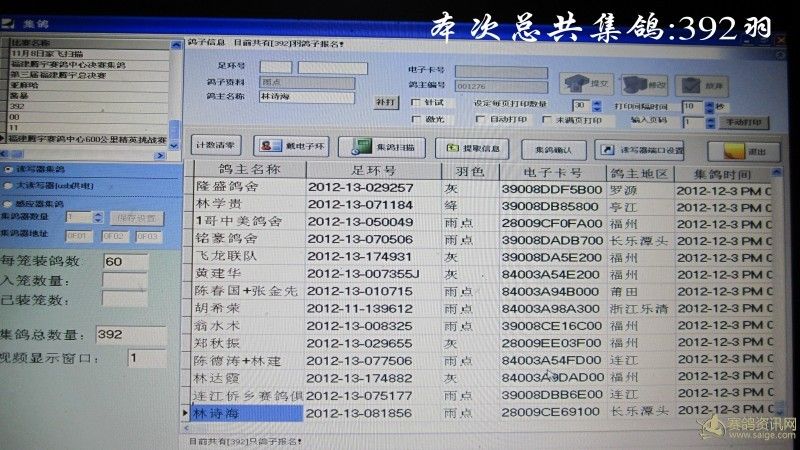Start 集鸽扫描 scanning
800x450 pixels.
376,148
